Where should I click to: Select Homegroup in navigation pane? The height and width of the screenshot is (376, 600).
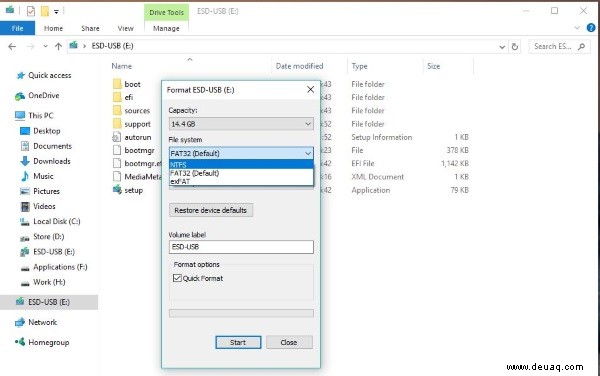click(49, 342)
